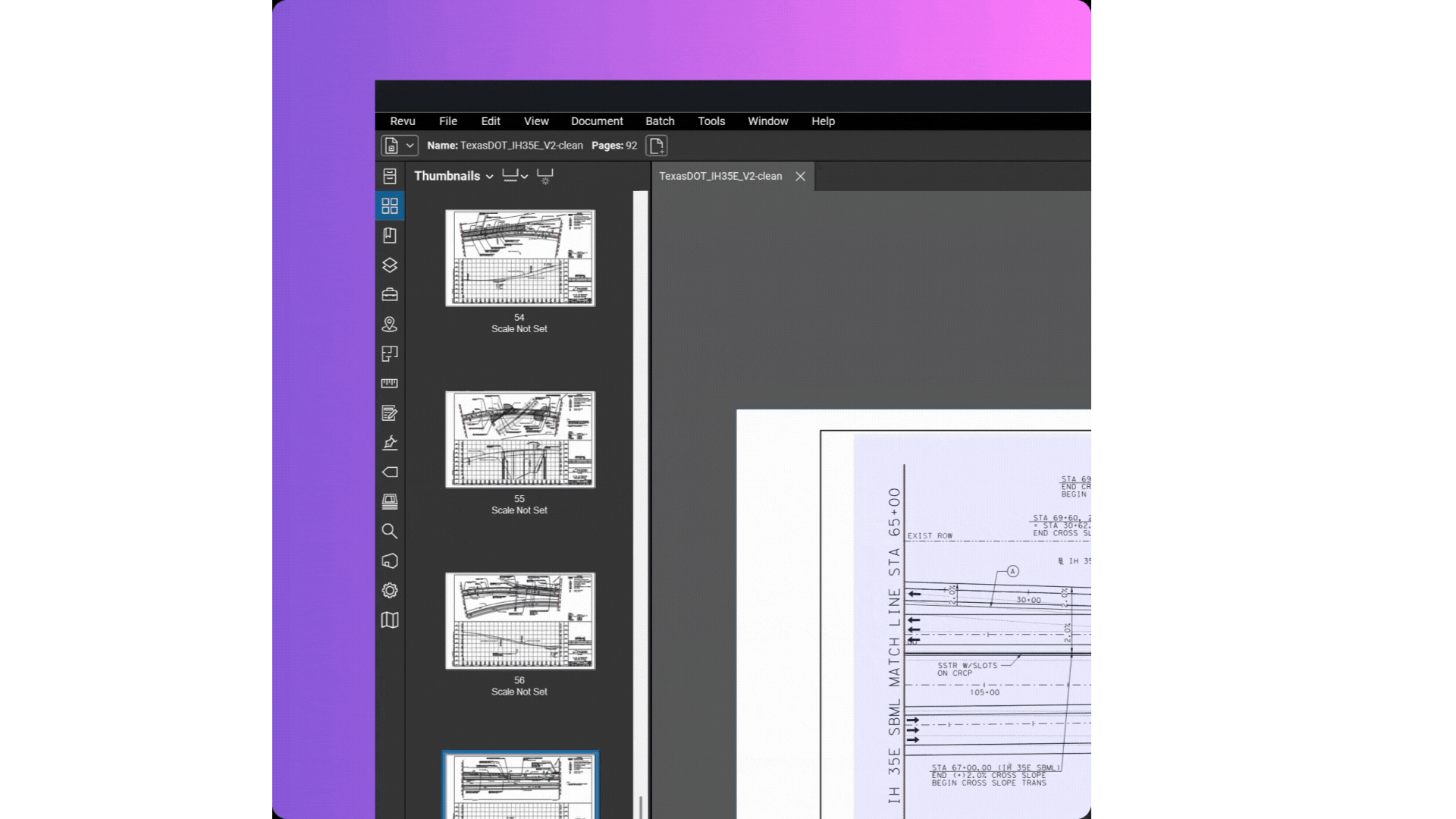Select page 55 thumbnail
1456x819 pixels.
click(x=520, y=440)
